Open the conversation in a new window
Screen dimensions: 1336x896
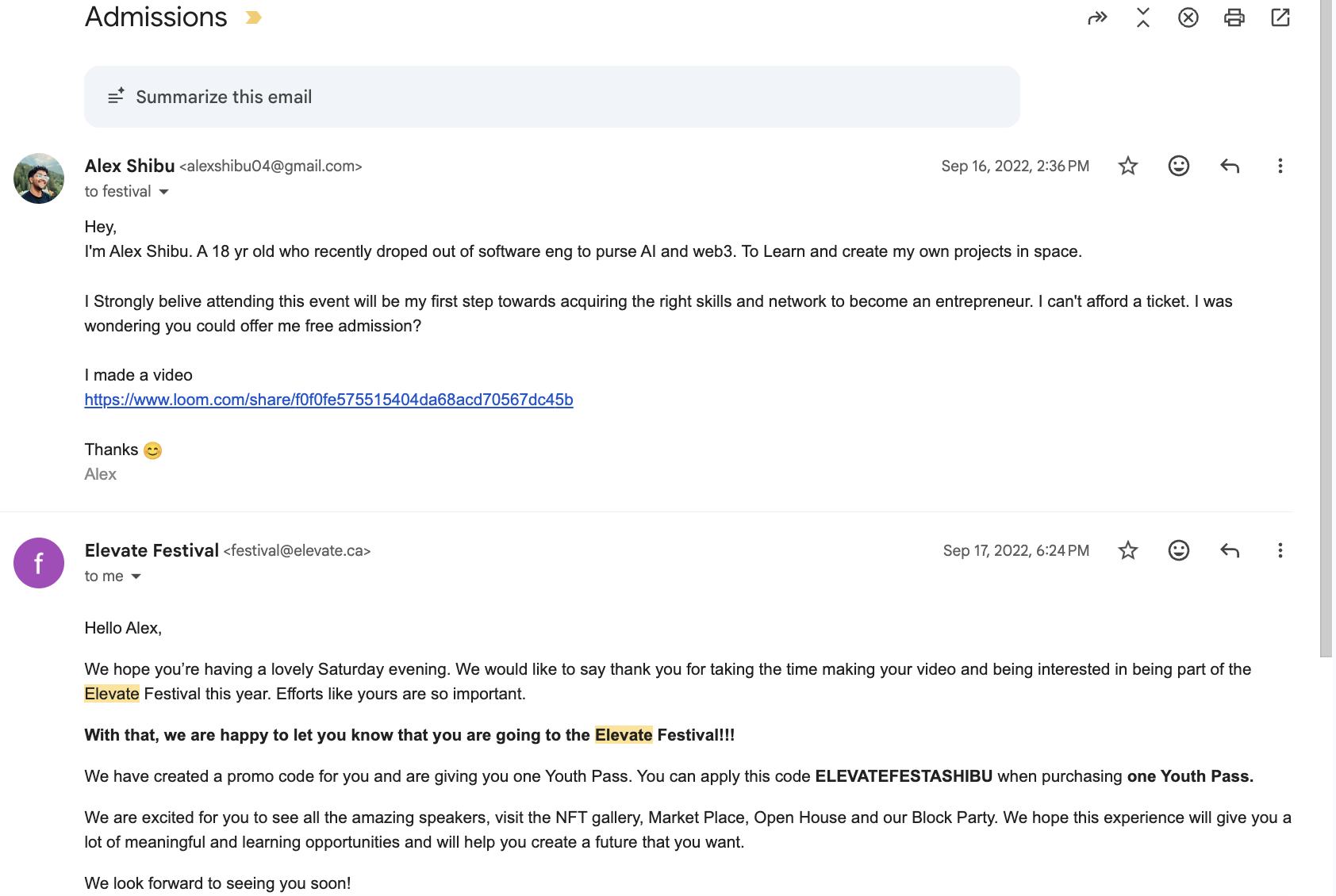click(x=1280, y=17)
